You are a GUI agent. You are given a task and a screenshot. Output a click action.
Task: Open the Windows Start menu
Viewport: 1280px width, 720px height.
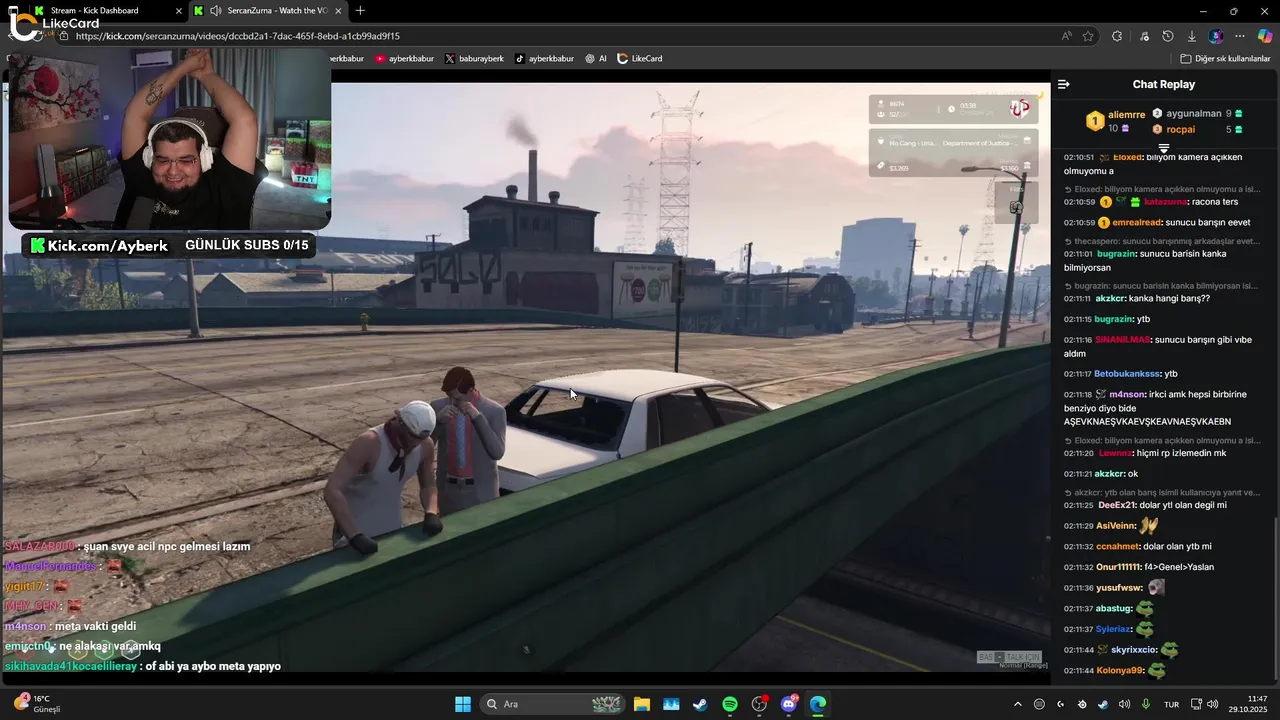(463, 704)
